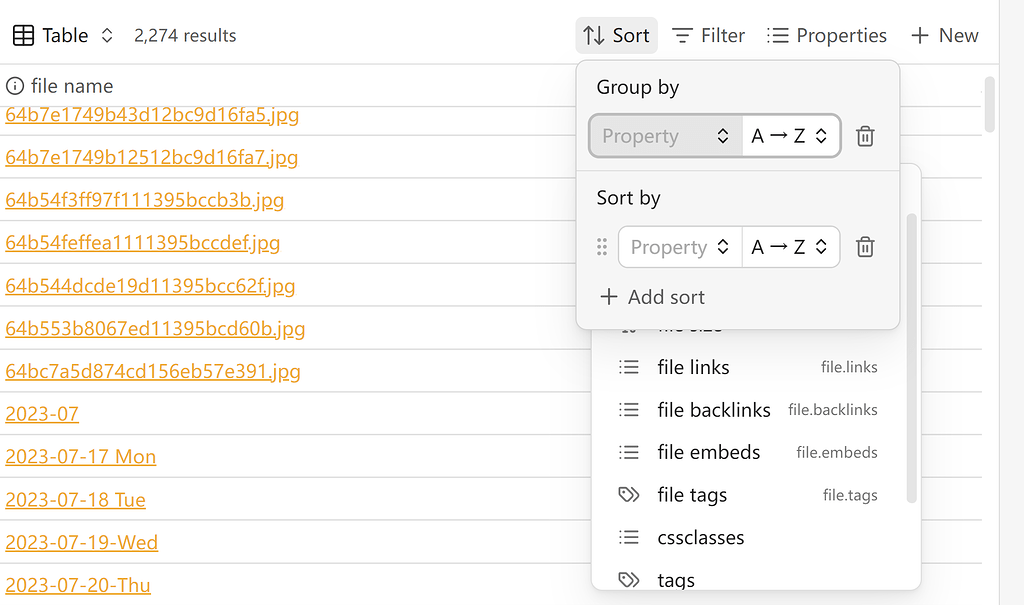Open 64b7e1749b12512bc9d16fa7.jpg
Viewport: 1024px width, 605px height.
pyautogui.click(x=152, y=157)
